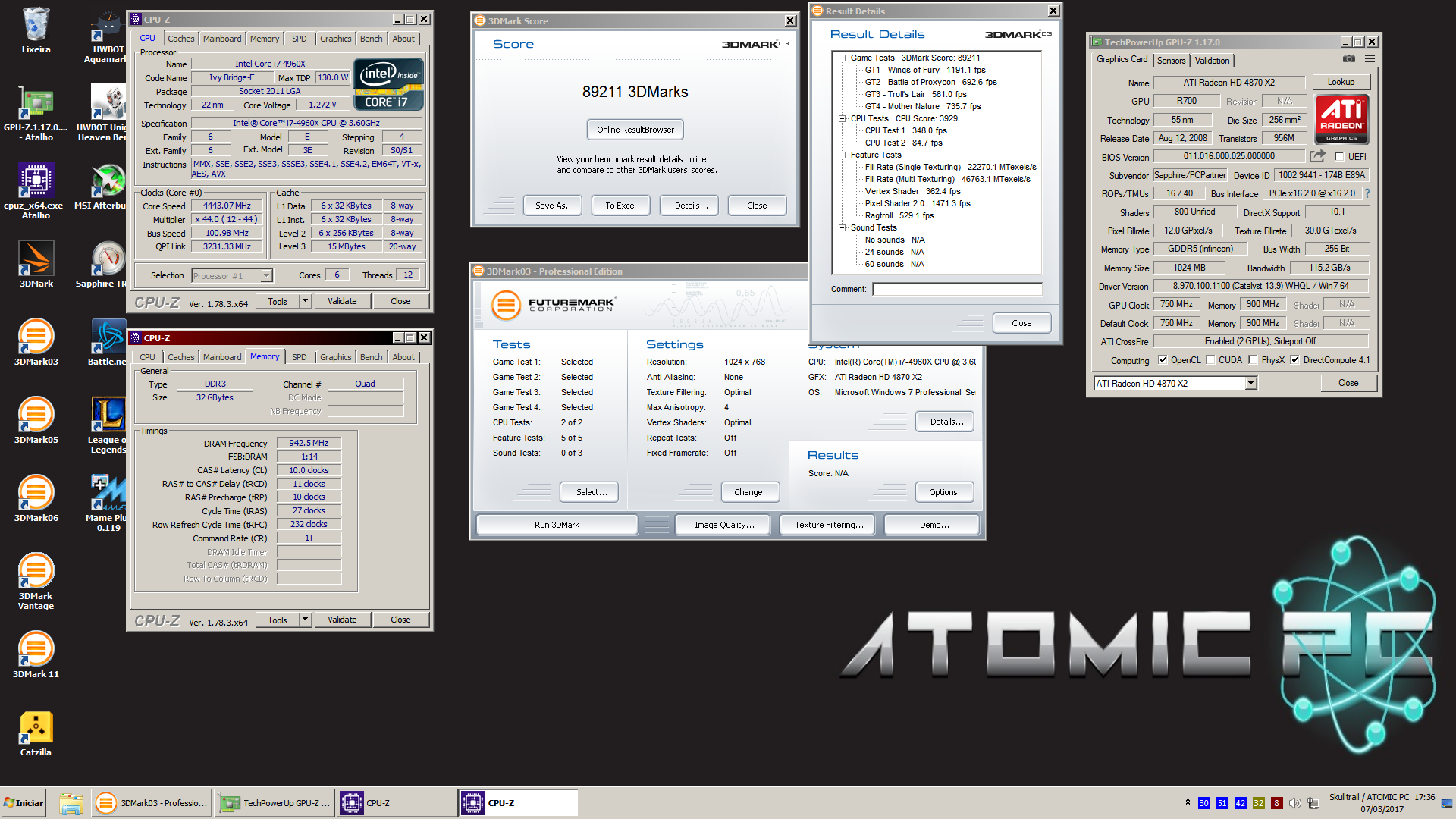The height and width of the screenshot is (819, 1456).
Task: Click the taskbar volume speaker icon
Action: click(x=1294, y=803)
